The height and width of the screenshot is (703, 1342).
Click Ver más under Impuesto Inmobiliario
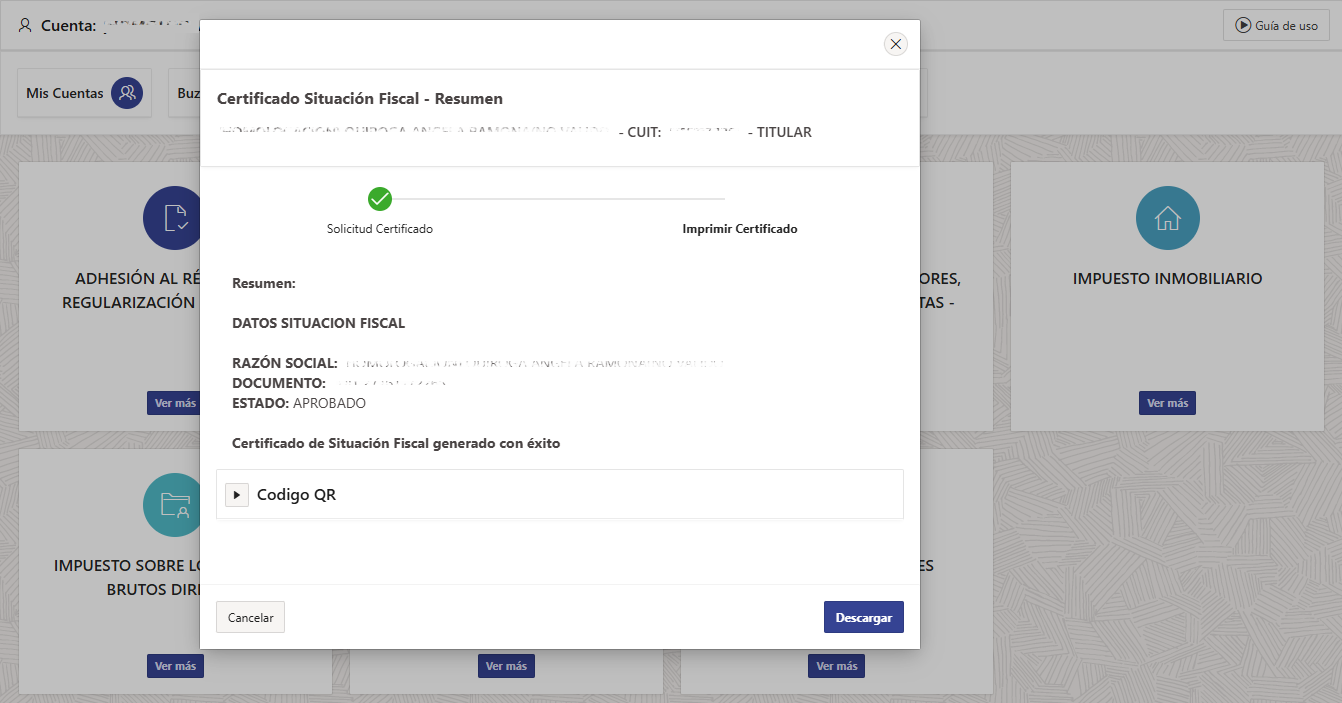click(x=1167, y=403)
